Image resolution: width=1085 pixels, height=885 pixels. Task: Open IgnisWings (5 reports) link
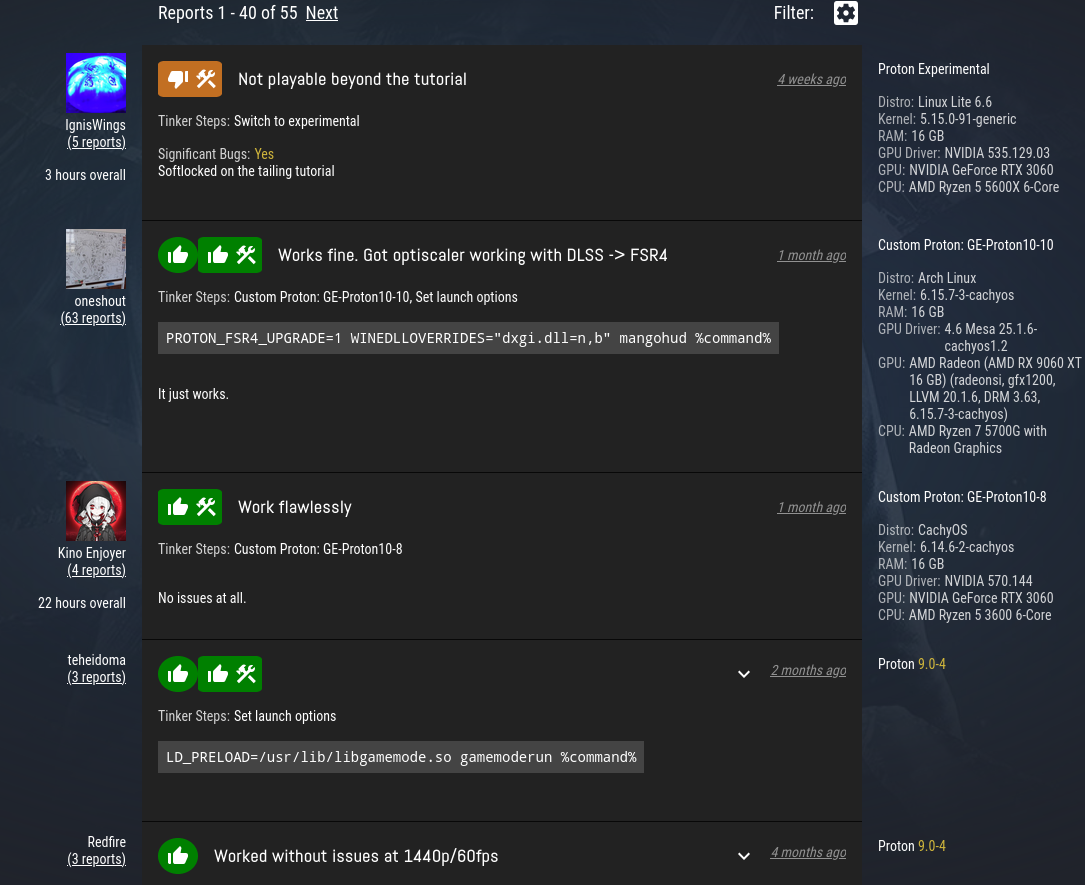point(96,142)
